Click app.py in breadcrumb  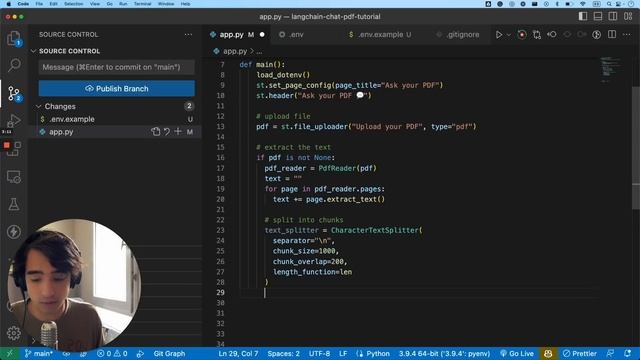[235, 51]
